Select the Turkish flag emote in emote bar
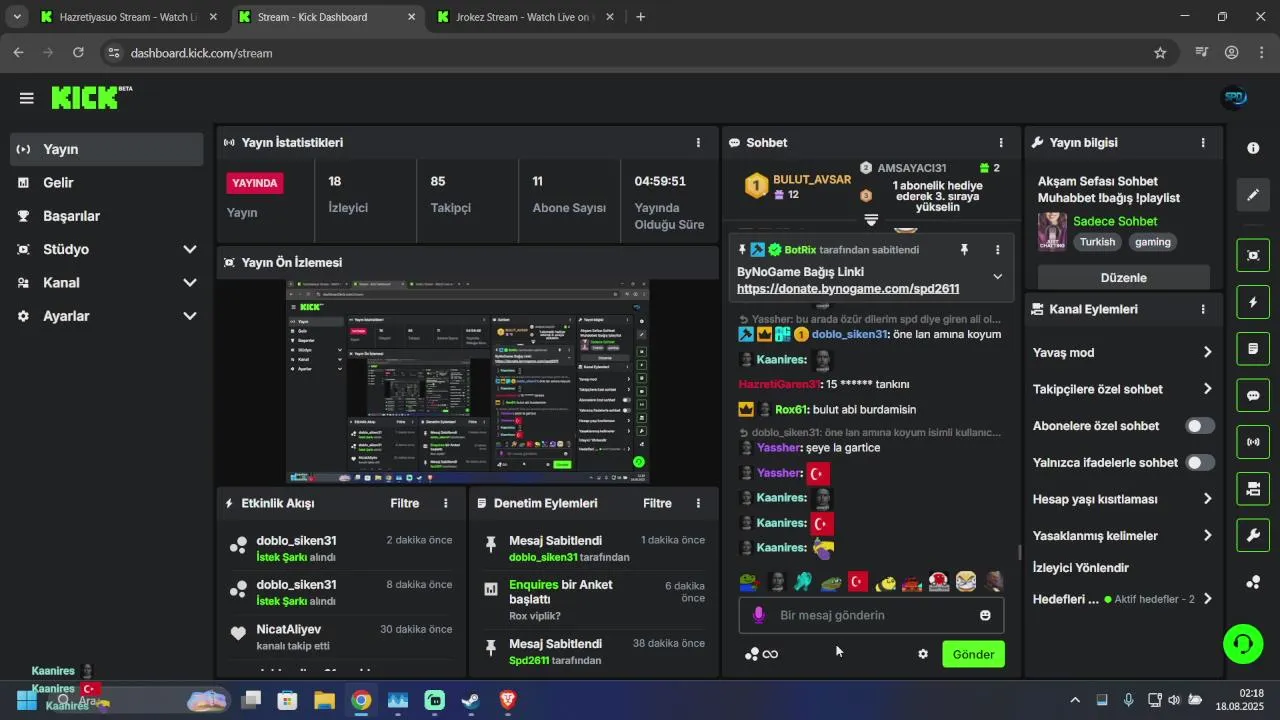Viewport: 1280px width, 720px height. pos(858,581)
